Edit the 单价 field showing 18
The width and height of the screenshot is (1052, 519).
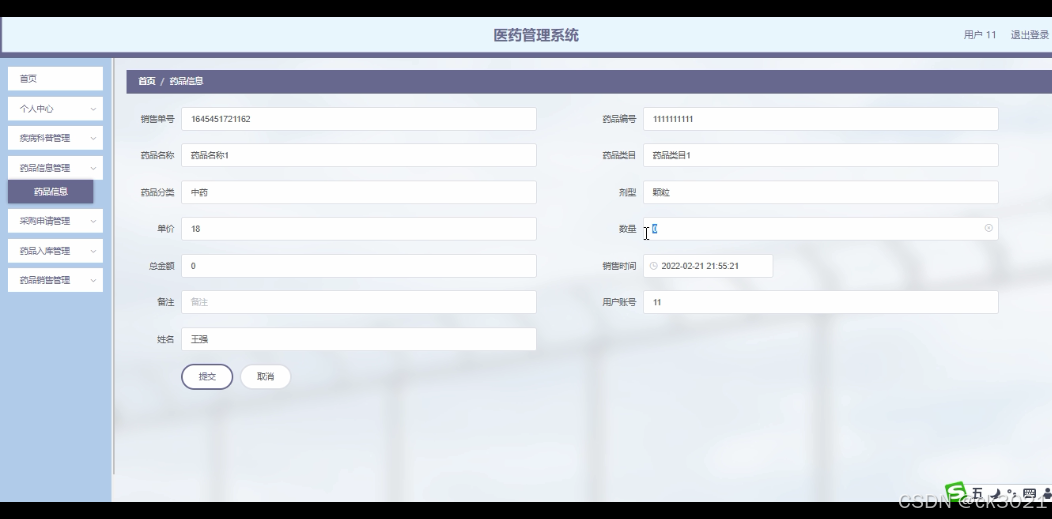pos(359,229)
